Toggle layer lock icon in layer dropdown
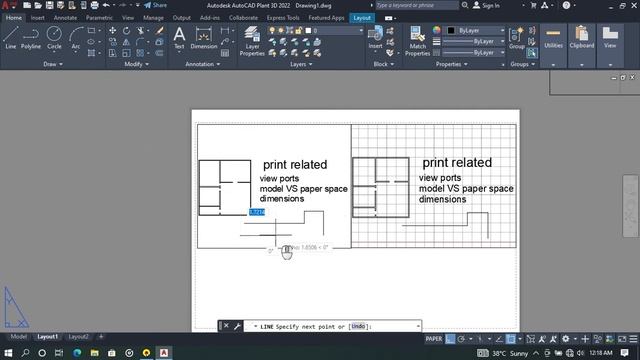The image size is (640, 360). [299, 31]
